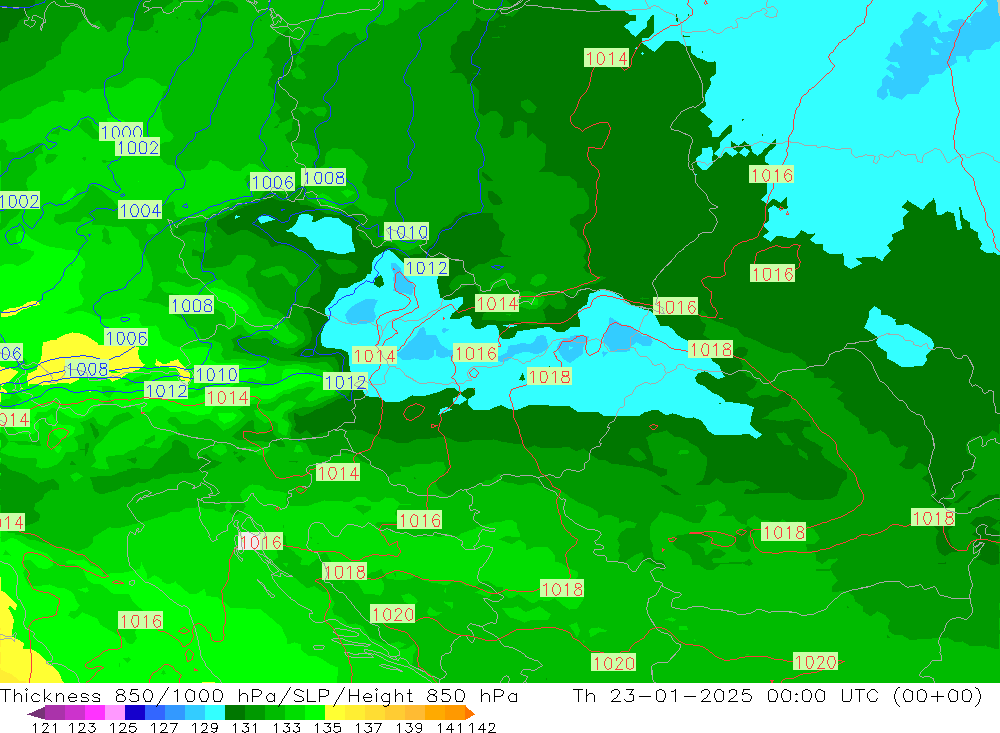Pick the bright cyan legend swatch

(x=215, y=713)
